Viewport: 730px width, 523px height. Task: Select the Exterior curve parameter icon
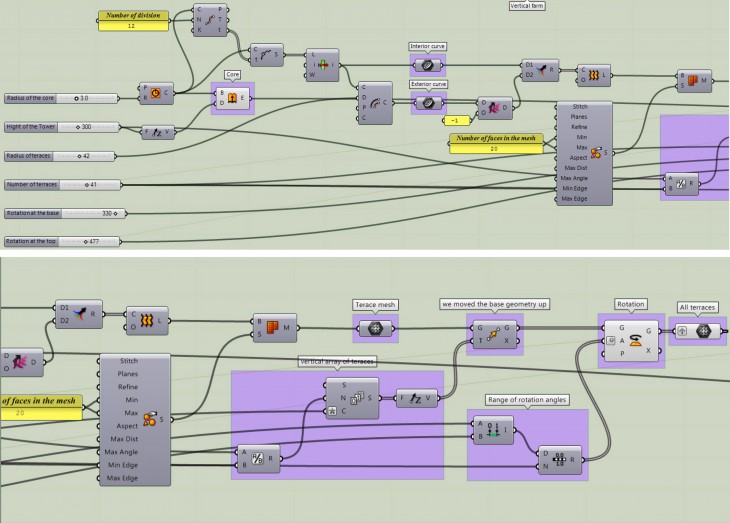click(429, 101)
